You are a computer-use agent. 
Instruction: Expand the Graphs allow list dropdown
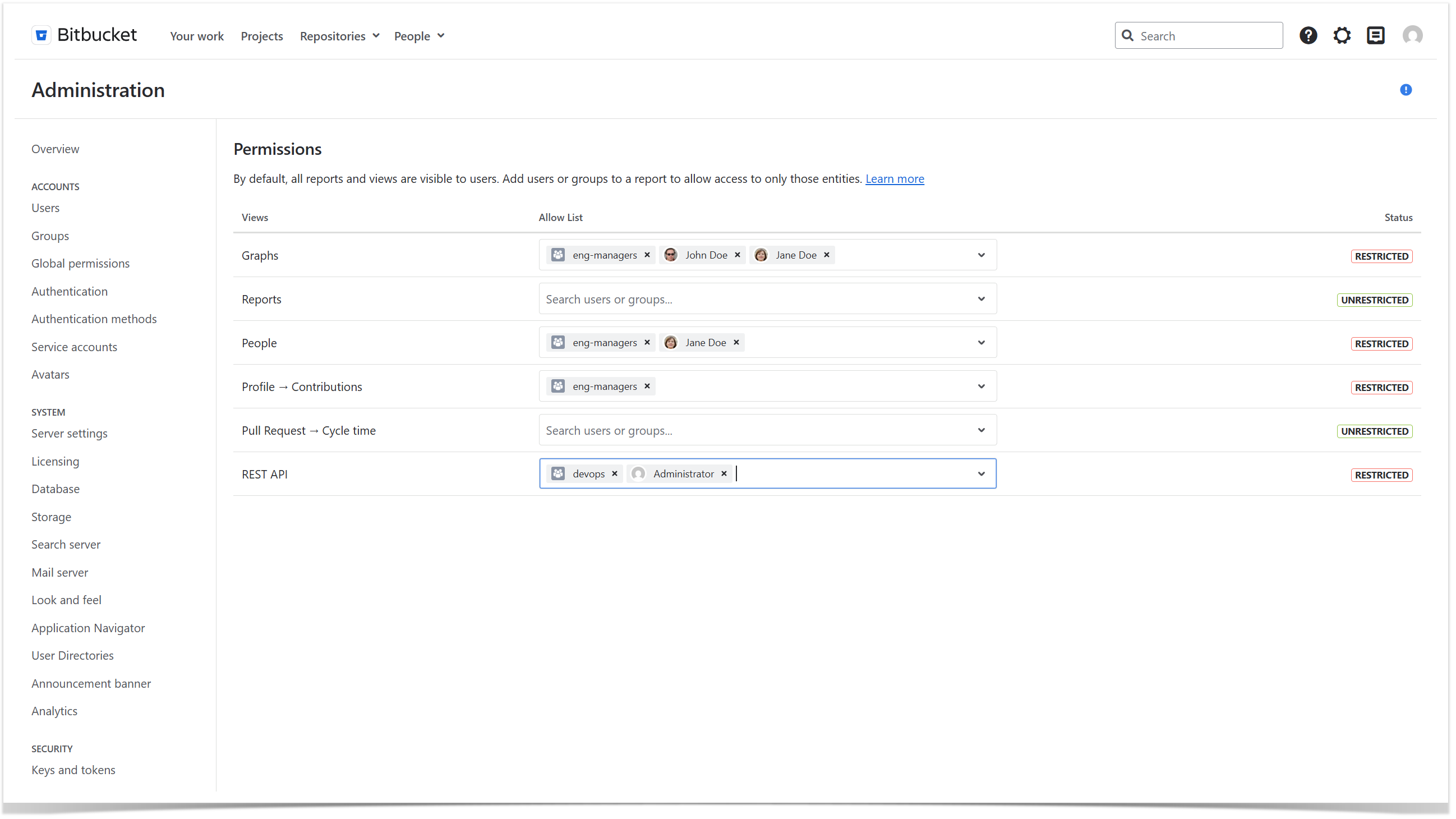[981, 255]
